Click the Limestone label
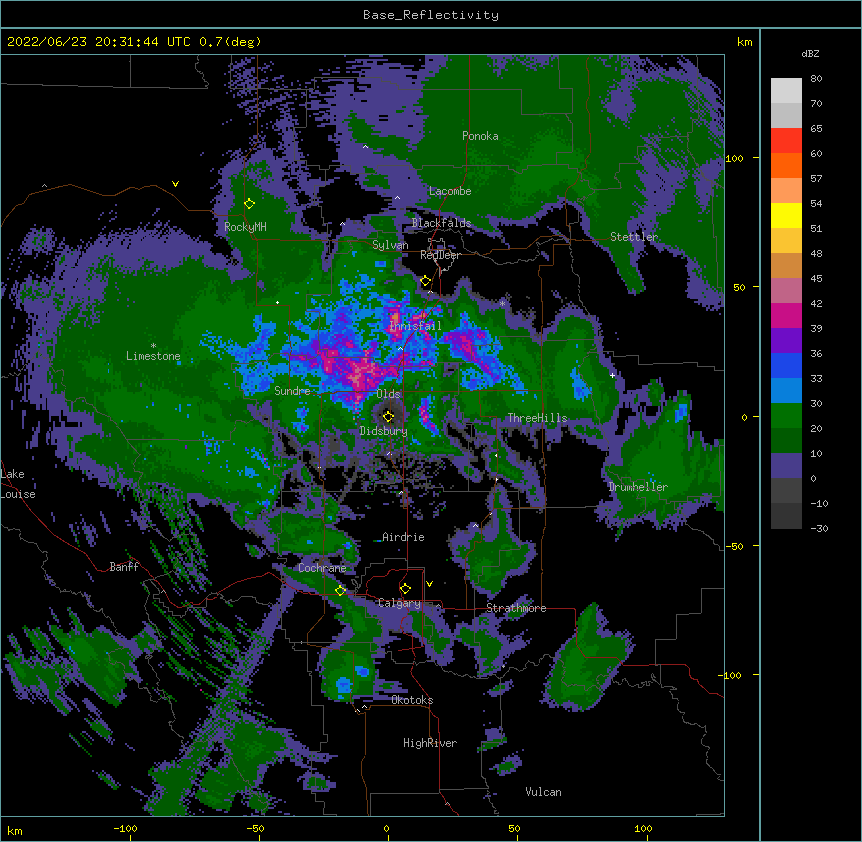This screenshot has width=862, height=842. [153, 356]
